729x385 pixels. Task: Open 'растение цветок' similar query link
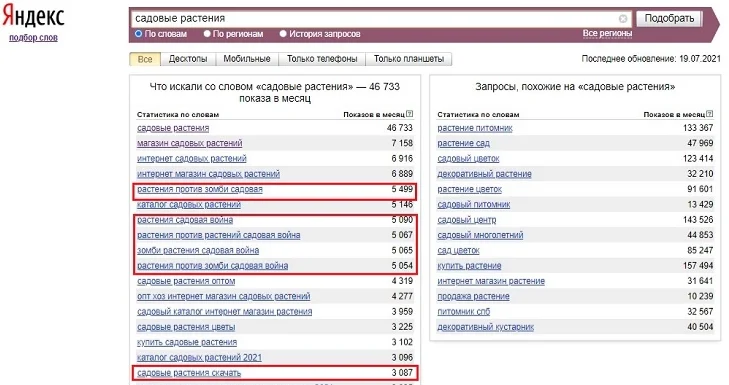pos(470,189)
